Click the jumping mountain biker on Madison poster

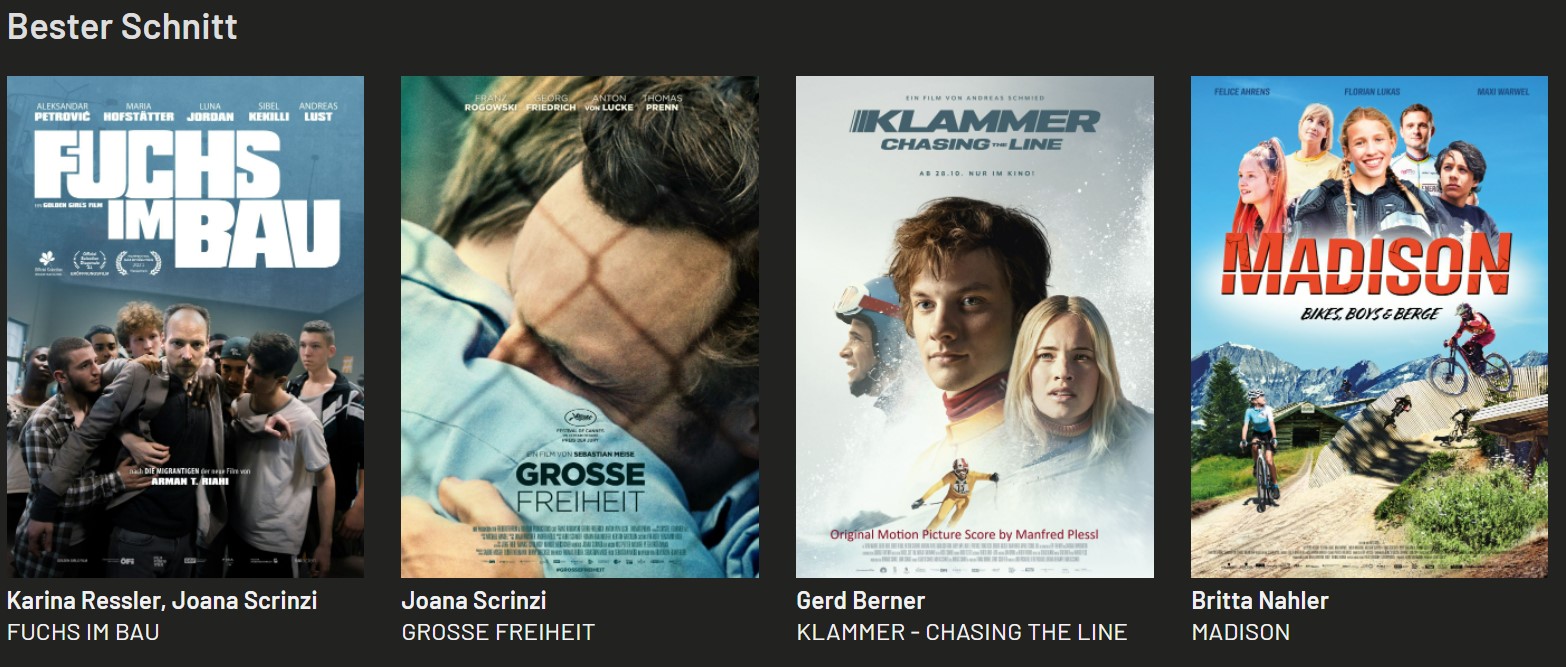coord(1470,350)
